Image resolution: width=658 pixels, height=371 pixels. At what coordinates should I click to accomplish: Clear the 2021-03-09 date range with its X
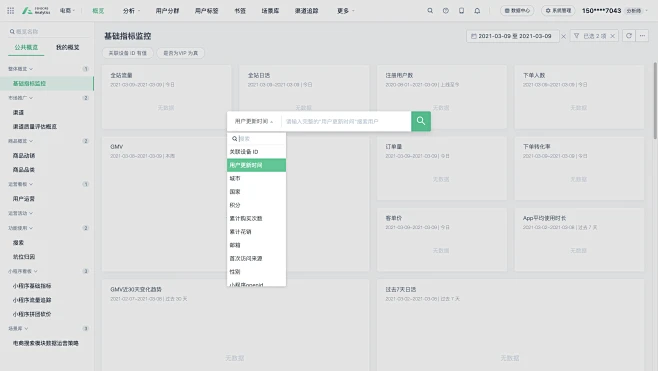tap(564, 36)
